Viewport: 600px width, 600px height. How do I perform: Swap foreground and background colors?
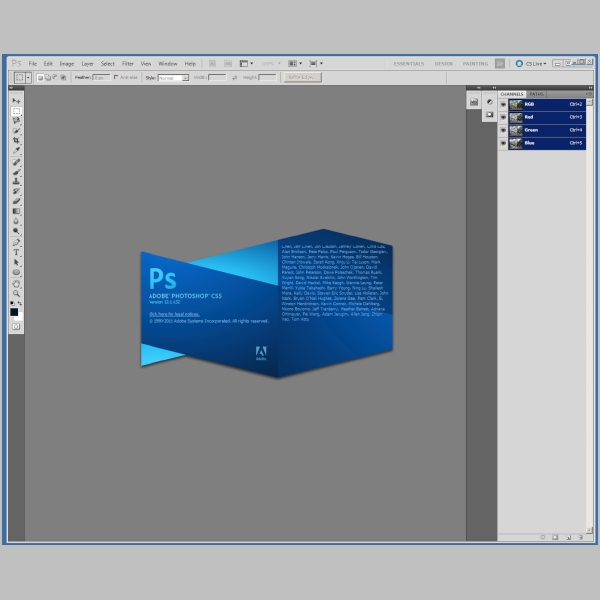coord(20,303)
